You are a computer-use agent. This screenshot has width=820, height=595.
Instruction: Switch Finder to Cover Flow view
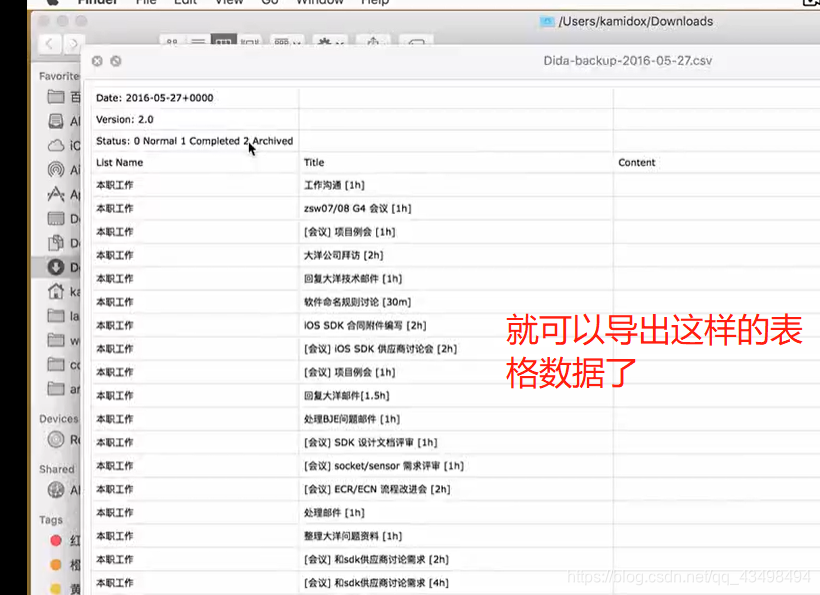(x=250, y=41)
